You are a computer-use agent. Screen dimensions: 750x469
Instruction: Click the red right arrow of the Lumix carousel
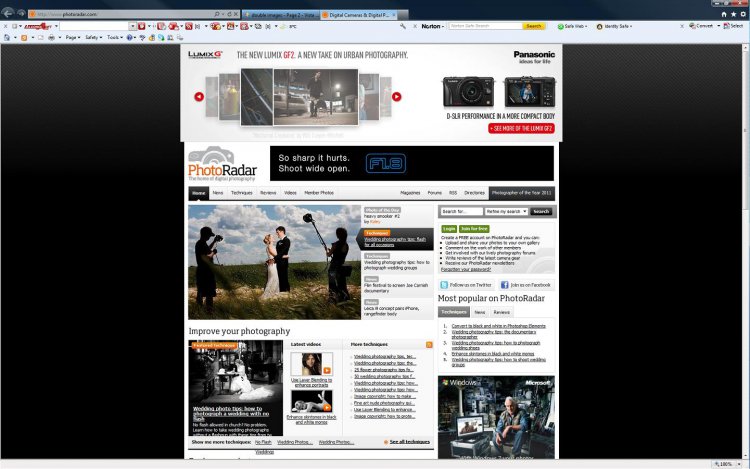pyautogui.click(x=397, y=97)
